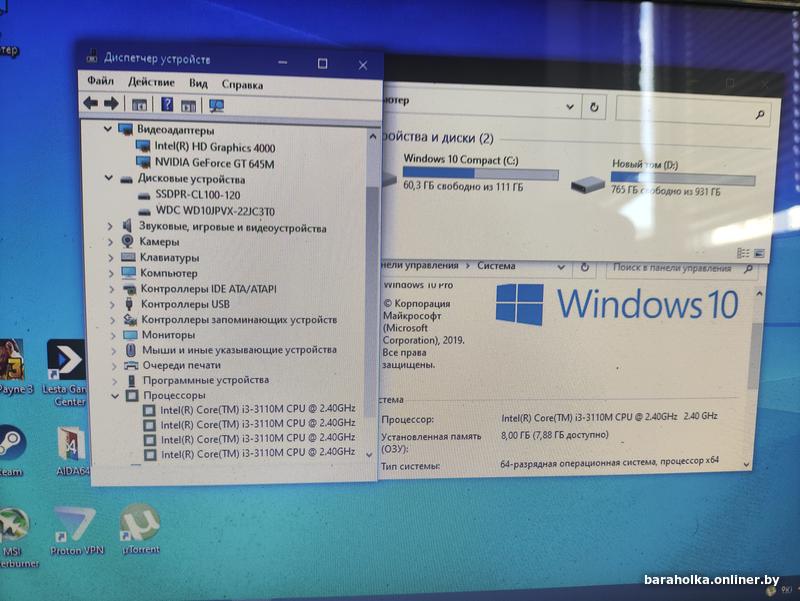Expand the Компьютер node

click(x=112, y=273)
